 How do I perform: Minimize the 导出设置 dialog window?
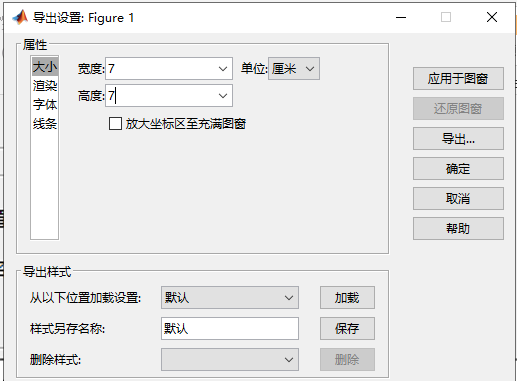point(401,17)
